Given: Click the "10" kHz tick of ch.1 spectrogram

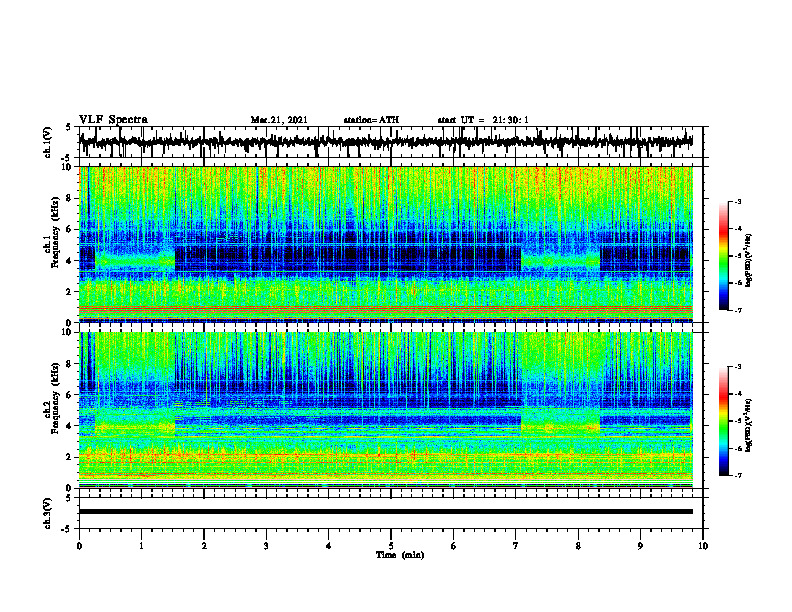Looking at the screenshot, I should pos(68,167).
